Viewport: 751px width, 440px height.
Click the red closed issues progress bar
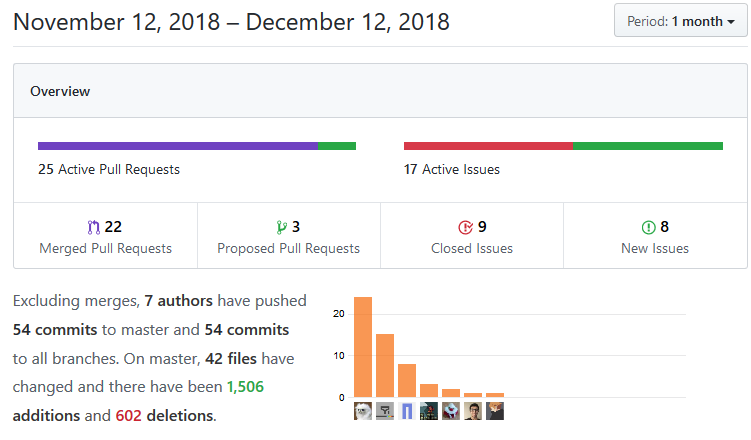[x=488, y=146]
